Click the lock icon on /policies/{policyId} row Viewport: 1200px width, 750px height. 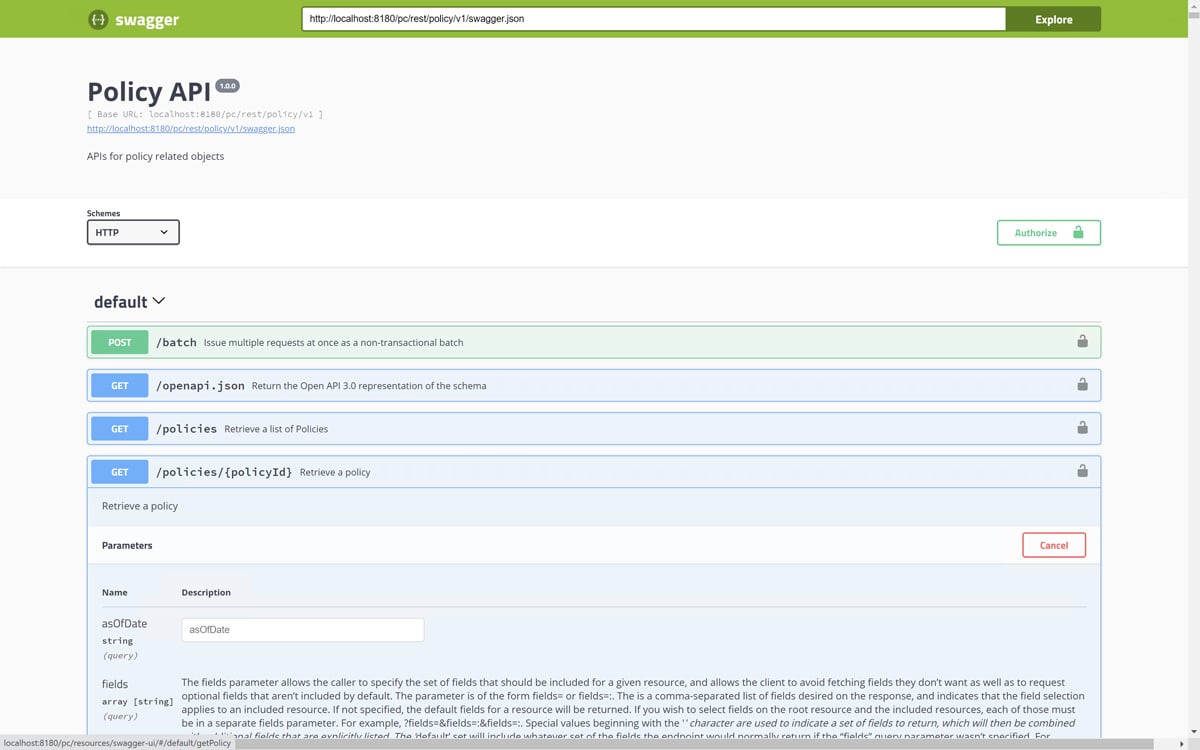(1082, 470)
